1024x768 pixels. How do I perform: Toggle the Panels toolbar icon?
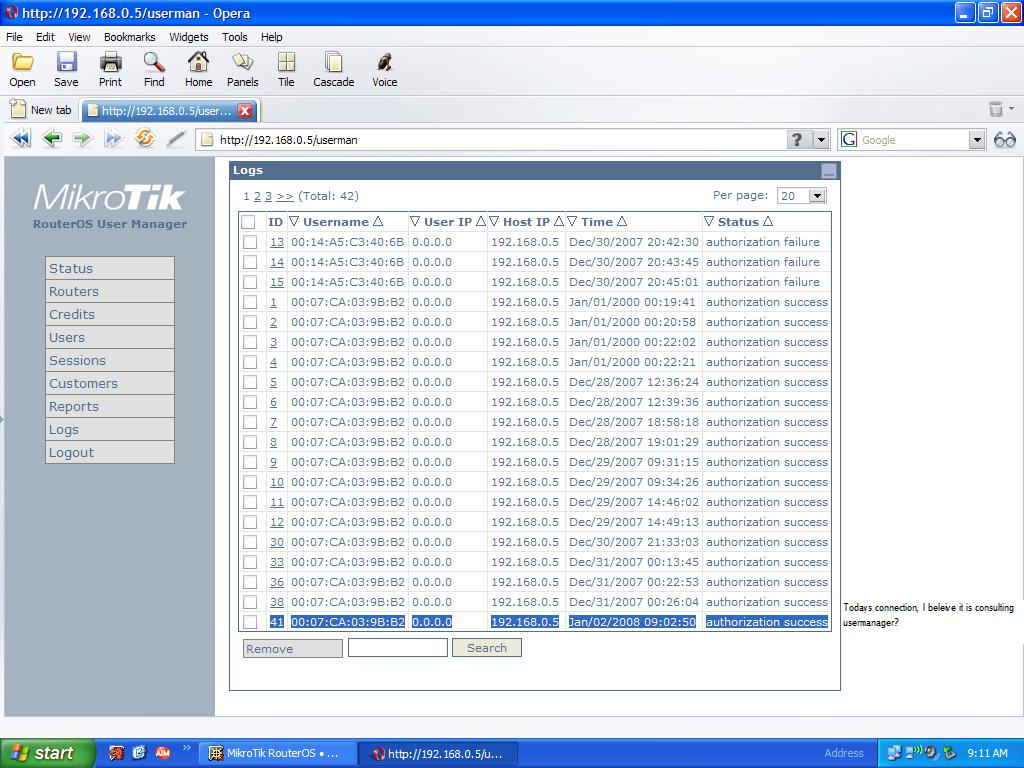coord(242,63)
